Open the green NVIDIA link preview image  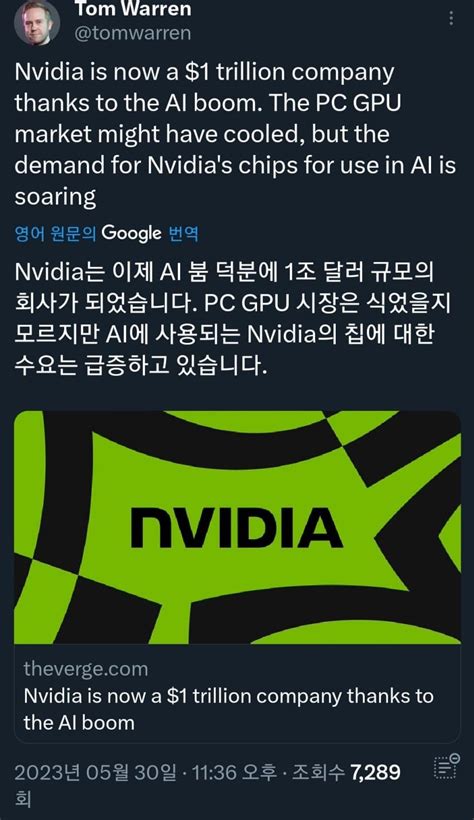[x=238, y=527]
